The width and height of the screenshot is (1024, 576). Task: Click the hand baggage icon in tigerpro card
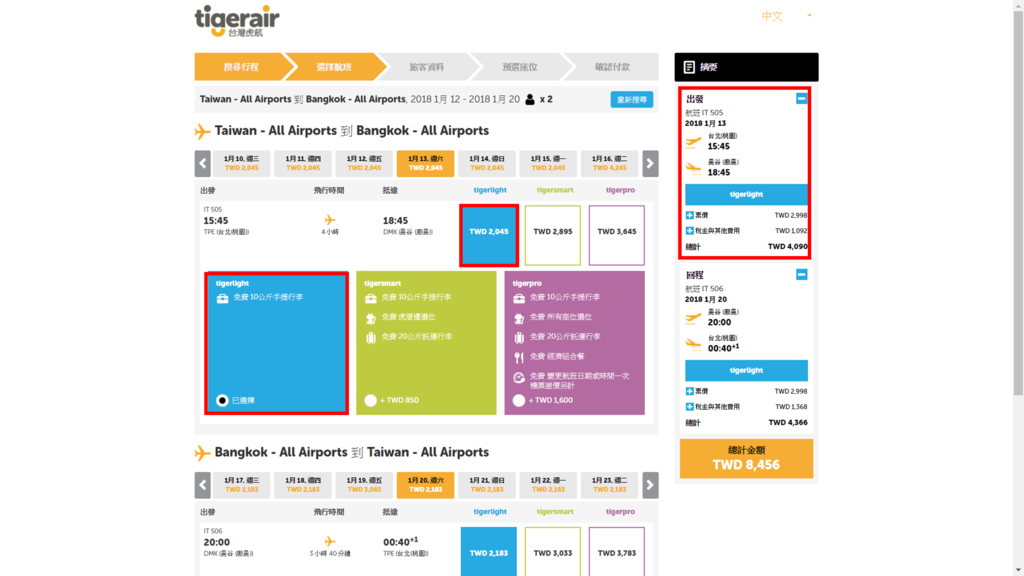tap(519, 298)
